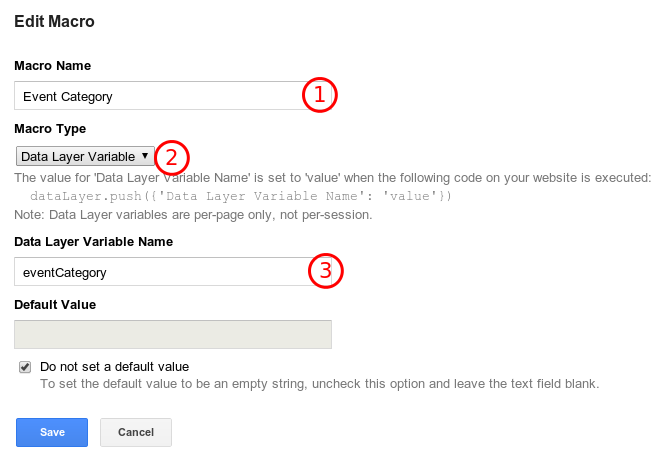
Task: Save the macro
Action: [x=52, y=432]
